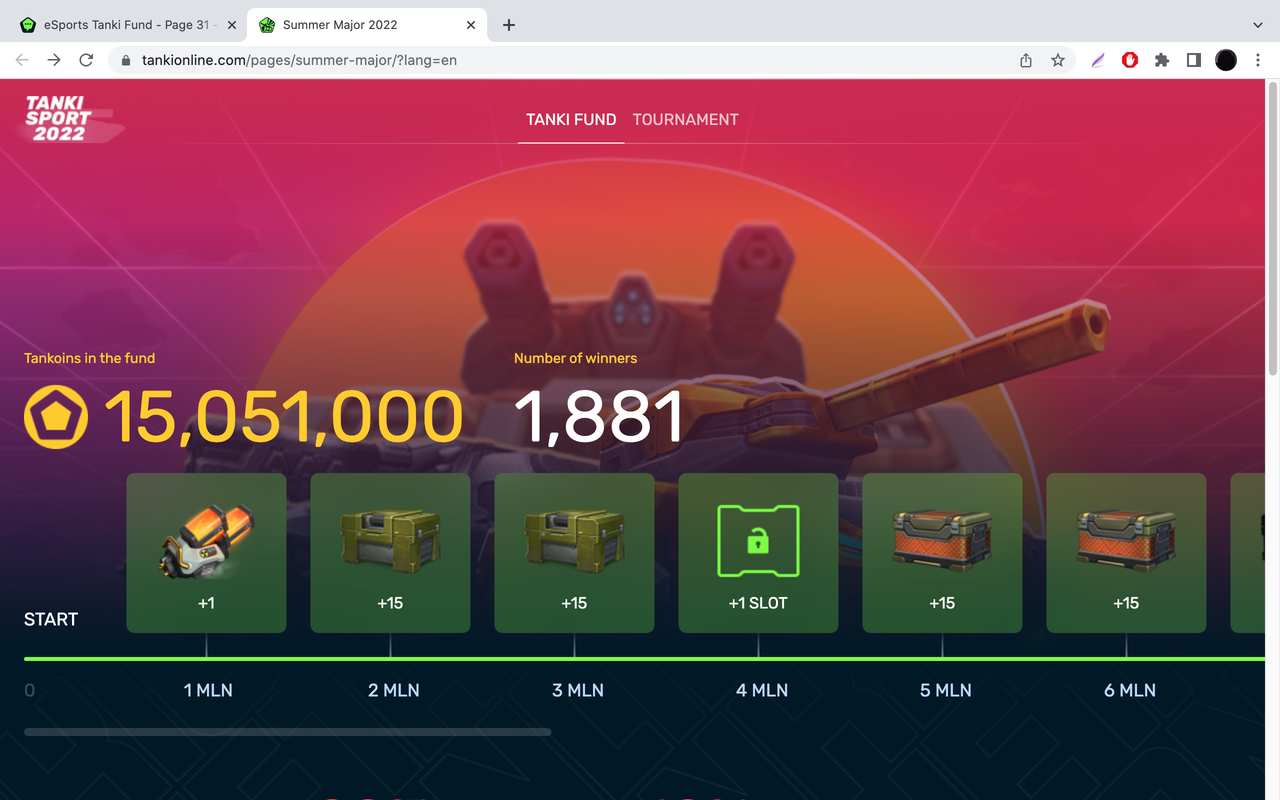Screen dimensions: 1280x800
Task: Select the 6 MLN red container card
Action: [x=1126, y=553]
